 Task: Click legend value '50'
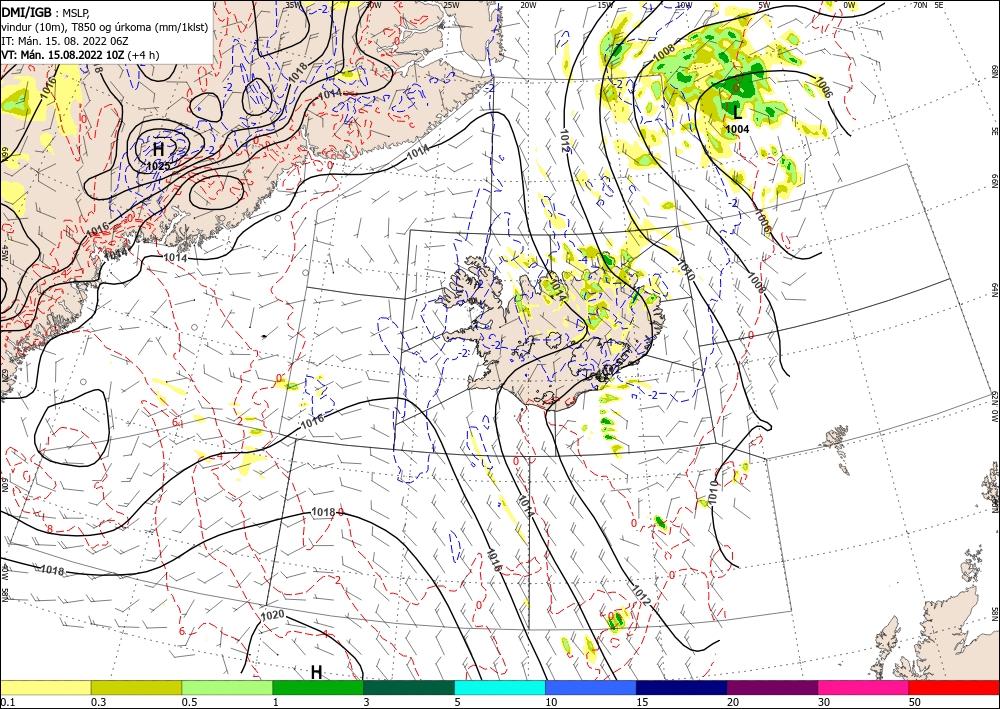point(915,702)
